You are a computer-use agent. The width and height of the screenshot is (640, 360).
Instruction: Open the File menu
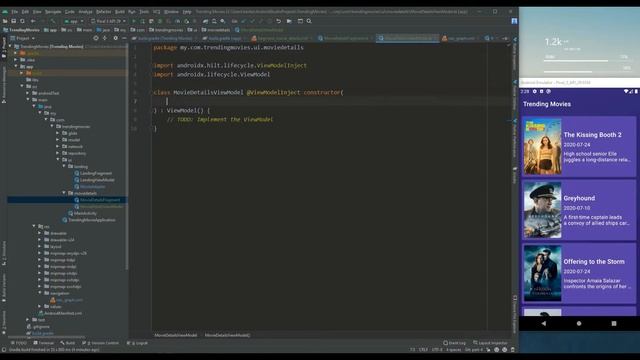(15, 12)
